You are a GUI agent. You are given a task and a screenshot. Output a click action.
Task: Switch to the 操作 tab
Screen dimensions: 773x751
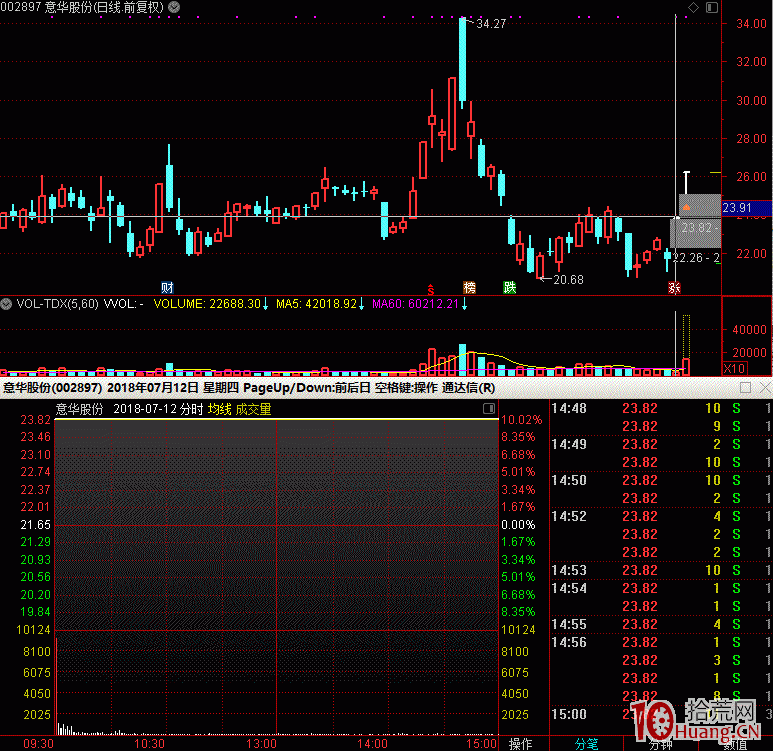(521, 744)
